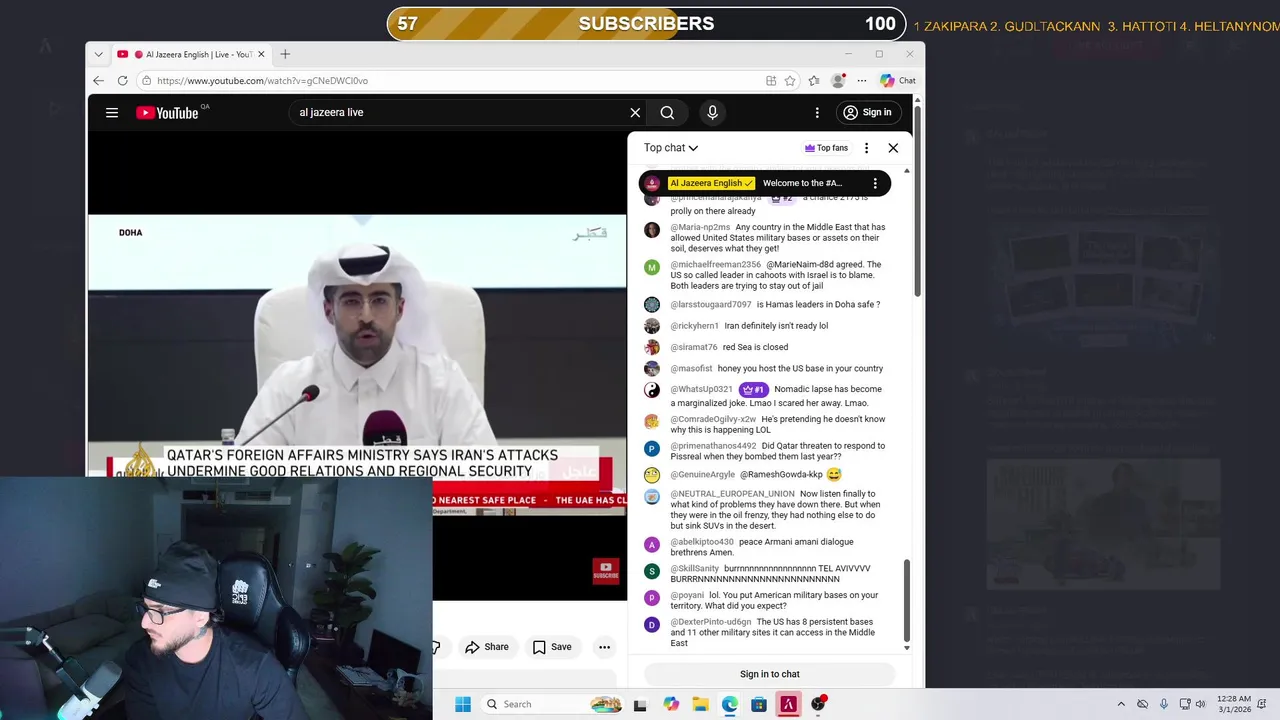Switch to Microsoft Edge on the taskbar
This screenshot has height=720, width=1280.
[x=729, y=704]
